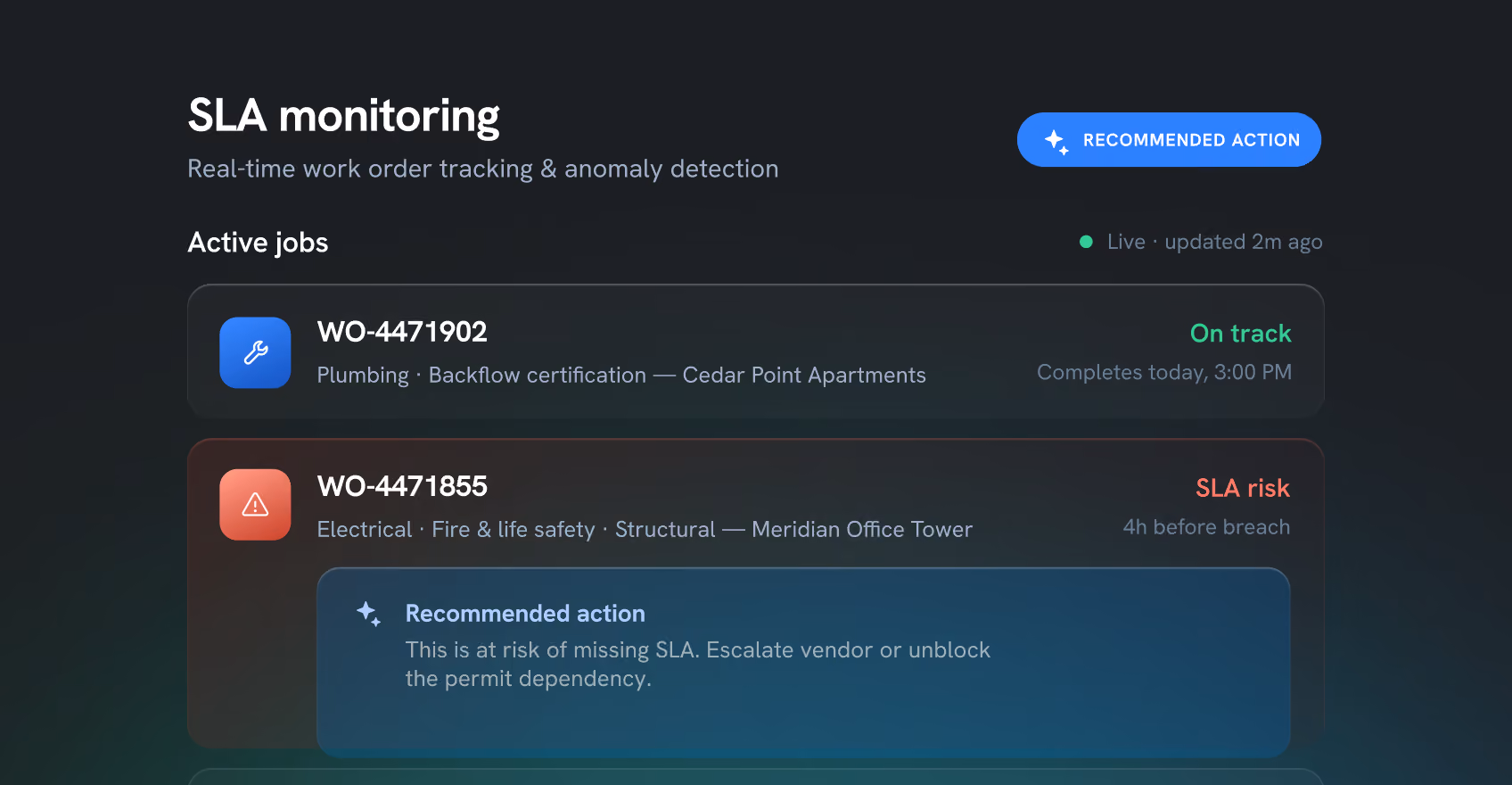This screenshot has height=785, width=1512.
Task: Click the SLA monitoring page title
Action: pos(344,116)
